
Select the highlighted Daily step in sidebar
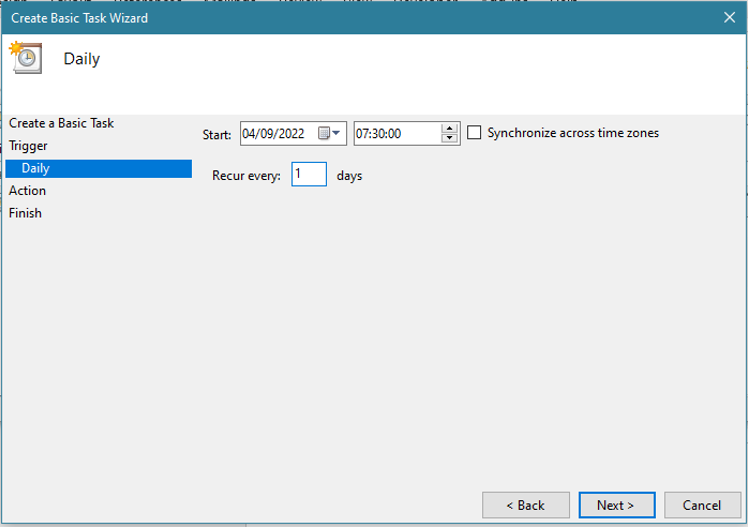(36, 168)
